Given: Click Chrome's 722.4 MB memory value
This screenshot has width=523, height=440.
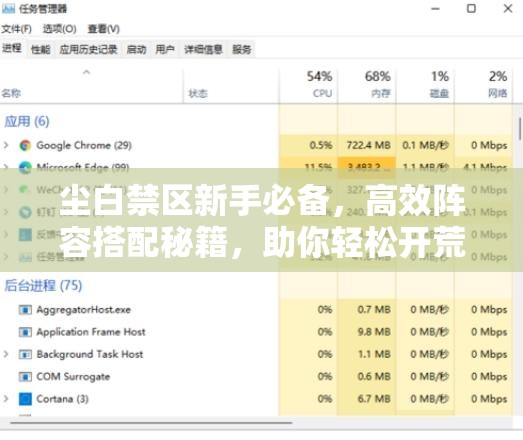Looking at the screenshot, I should 368,145.
